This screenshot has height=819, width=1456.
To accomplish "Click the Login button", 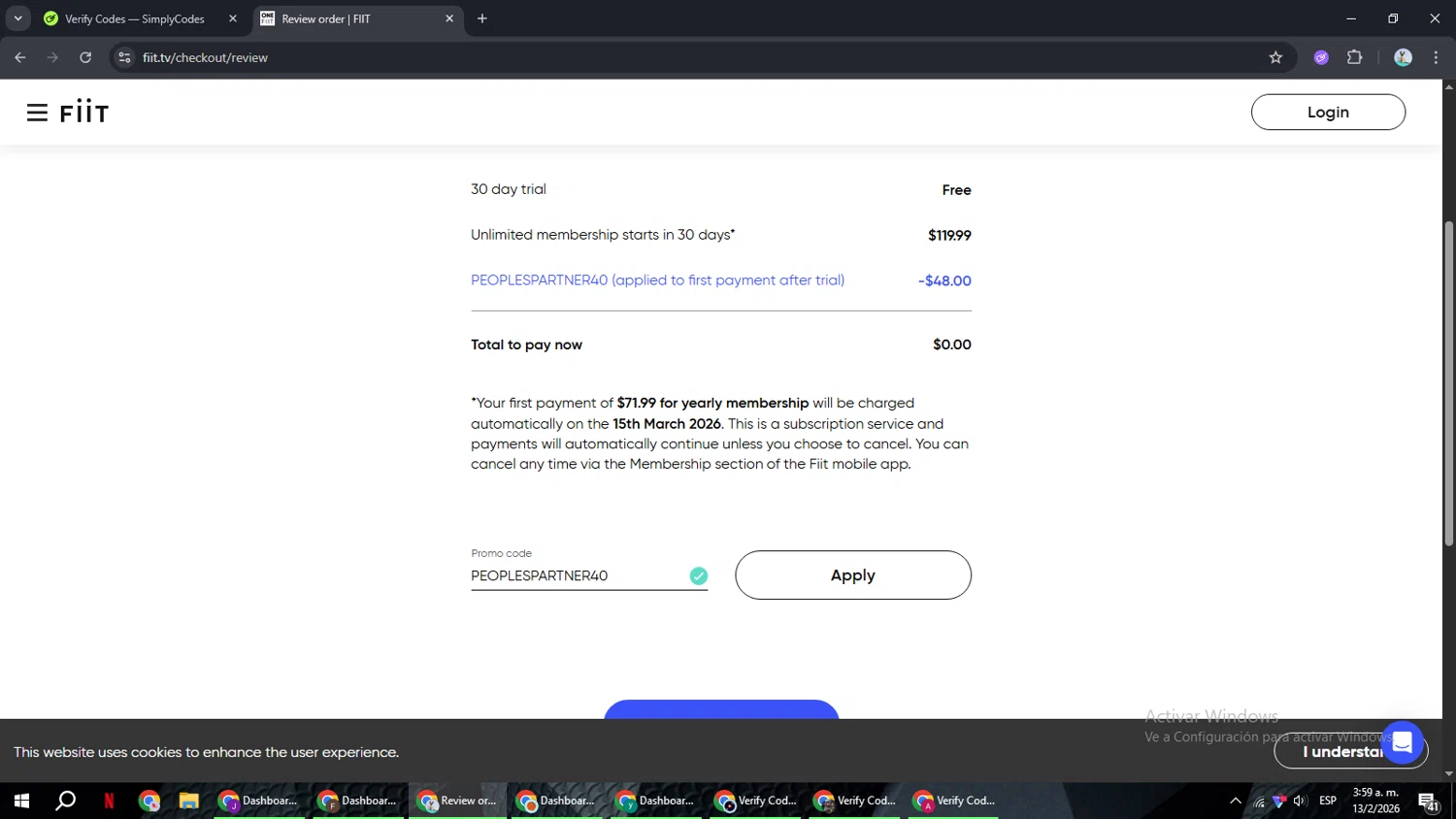I will [x=1328, y=113].
